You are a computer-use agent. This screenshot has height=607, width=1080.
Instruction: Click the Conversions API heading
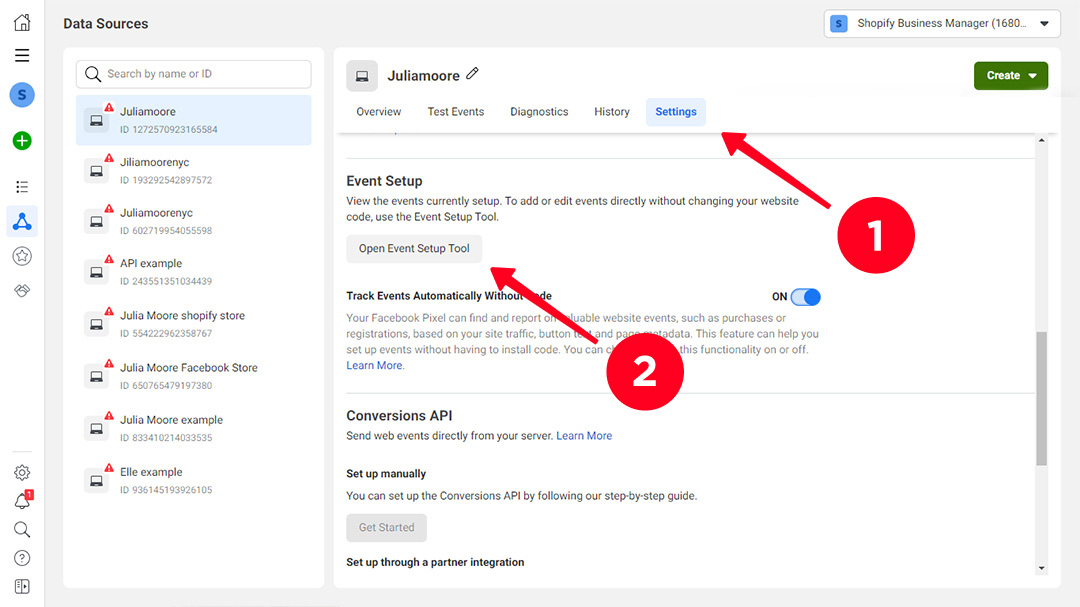pos(399,415)
